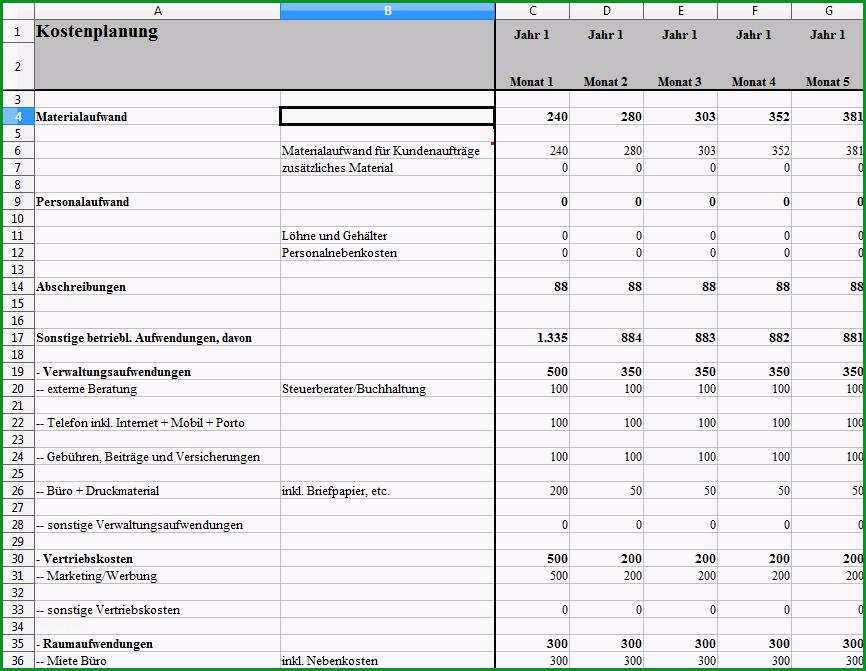
Task: Select column G header
Action: pyautogui.click(x=828, y=10)
